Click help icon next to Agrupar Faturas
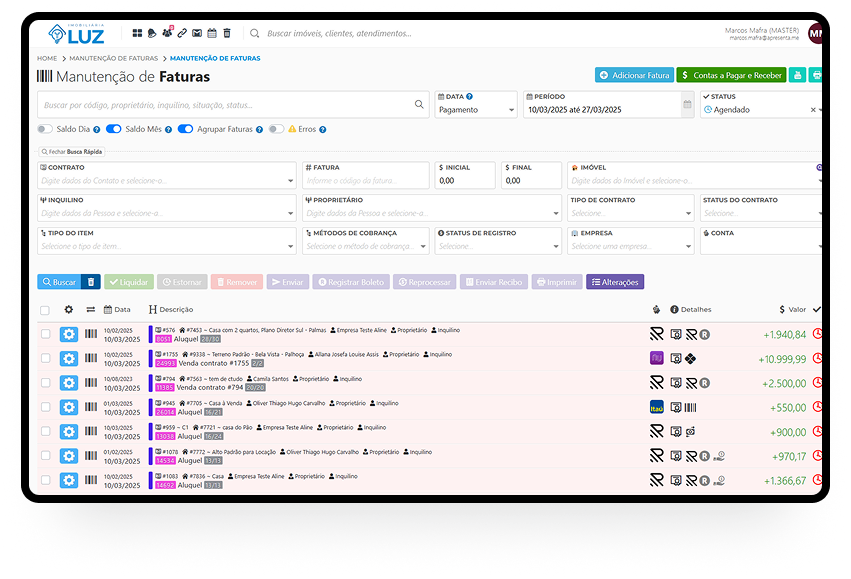 click(259, 130)
